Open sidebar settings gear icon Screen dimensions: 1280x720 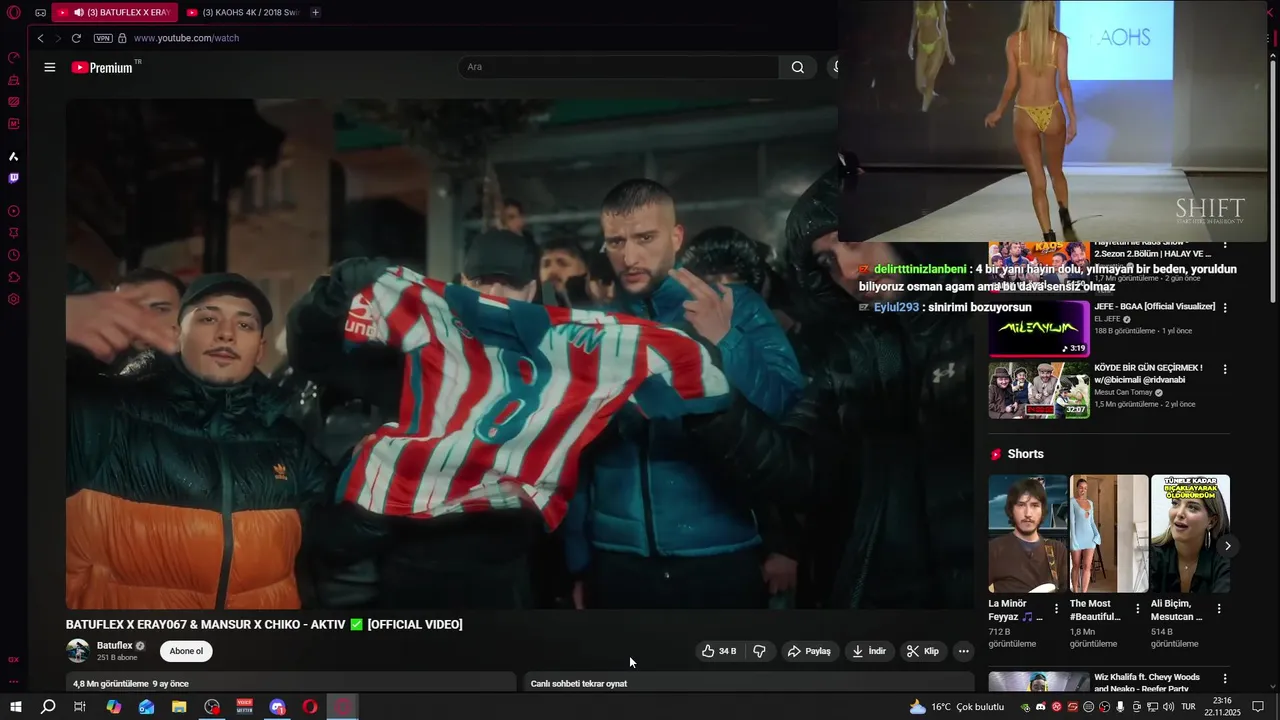(x=14, y=299)
